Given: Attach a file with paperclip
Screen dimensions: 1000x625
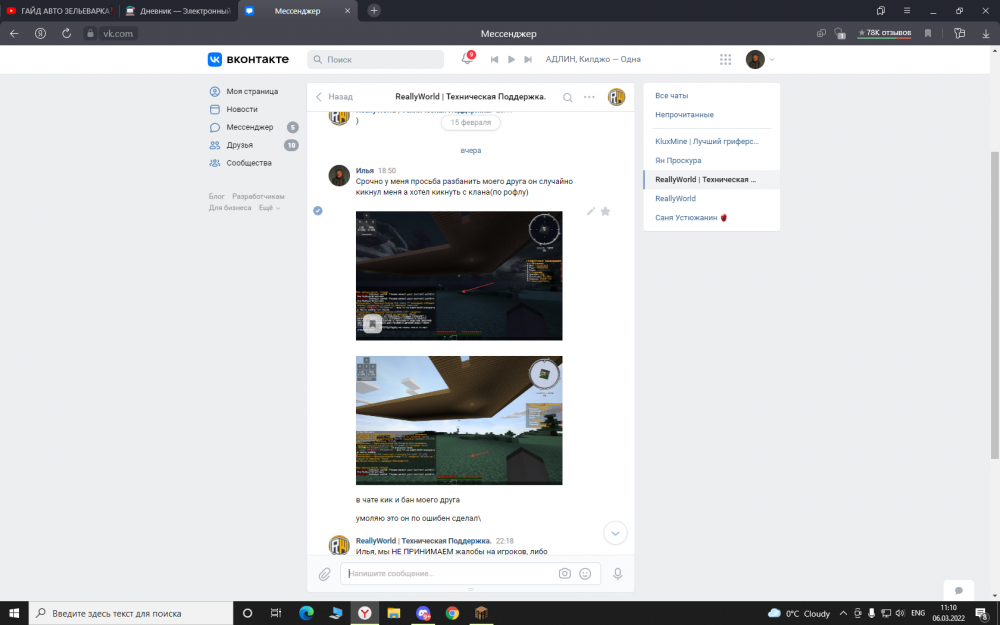Looking at the screenshot, I should (324, 574).
